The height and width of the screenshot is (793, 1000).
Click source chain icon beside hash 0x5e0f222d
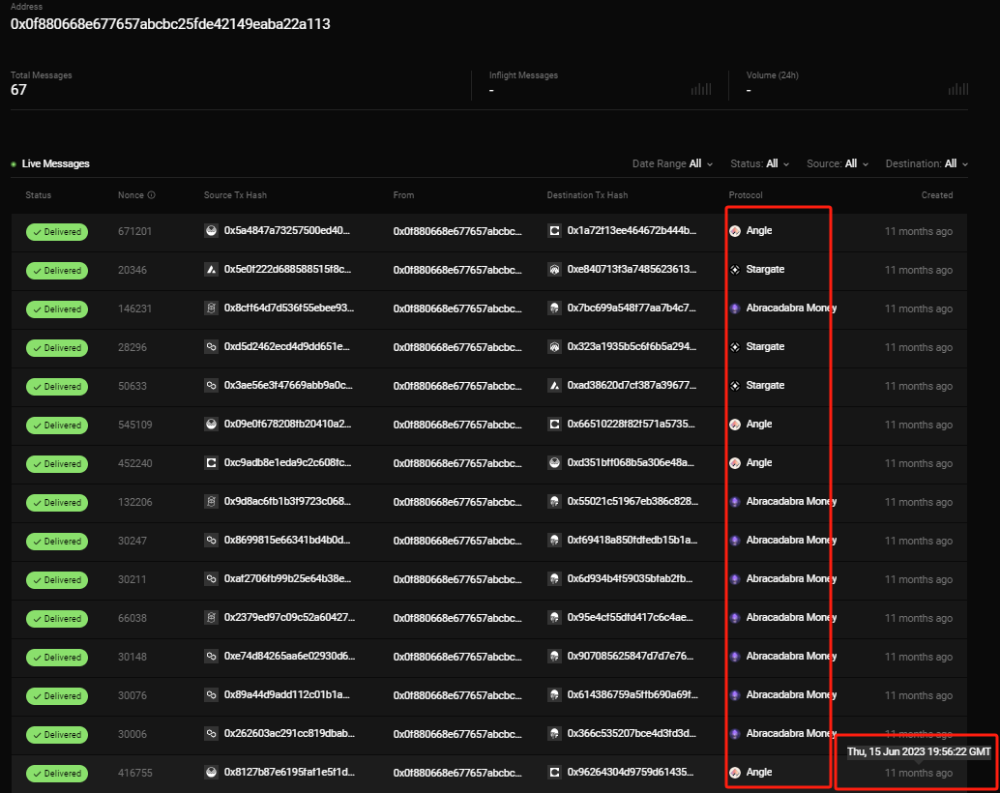[211, 270]
